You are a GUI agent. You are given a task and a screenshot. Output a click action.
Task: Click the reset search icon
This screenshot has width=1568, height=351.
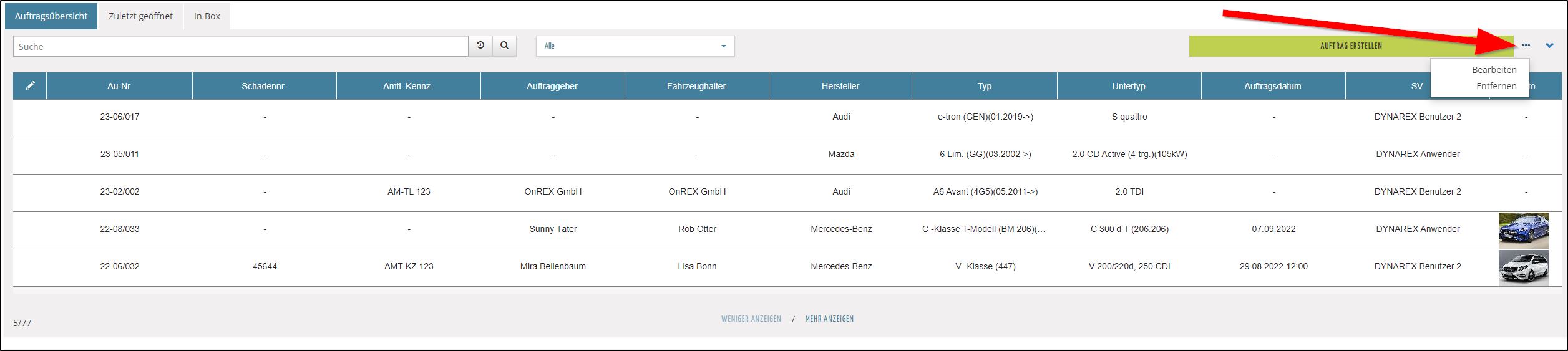pyautogui.click(x=480, y=46)
